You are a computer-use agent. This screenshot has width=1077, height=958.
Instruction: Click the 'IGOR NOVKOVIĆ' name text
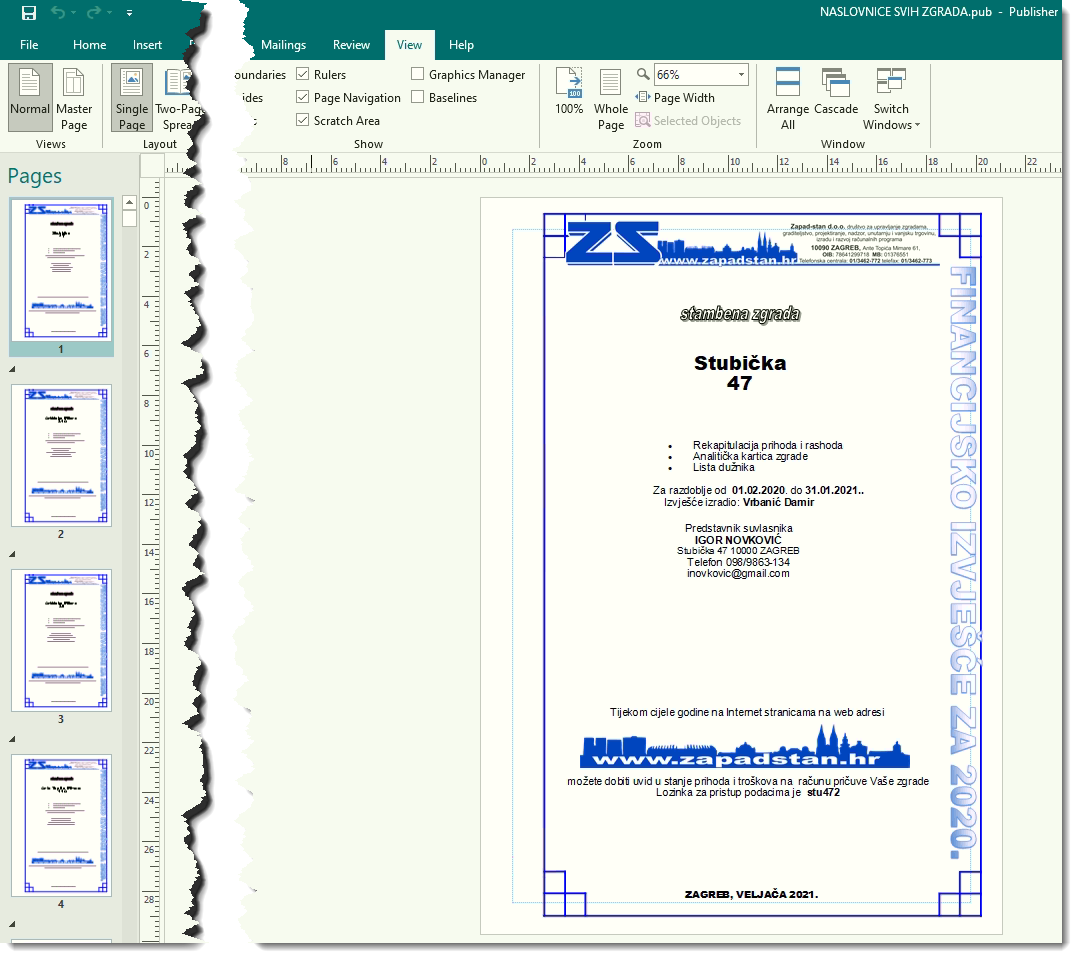(738, 540)
